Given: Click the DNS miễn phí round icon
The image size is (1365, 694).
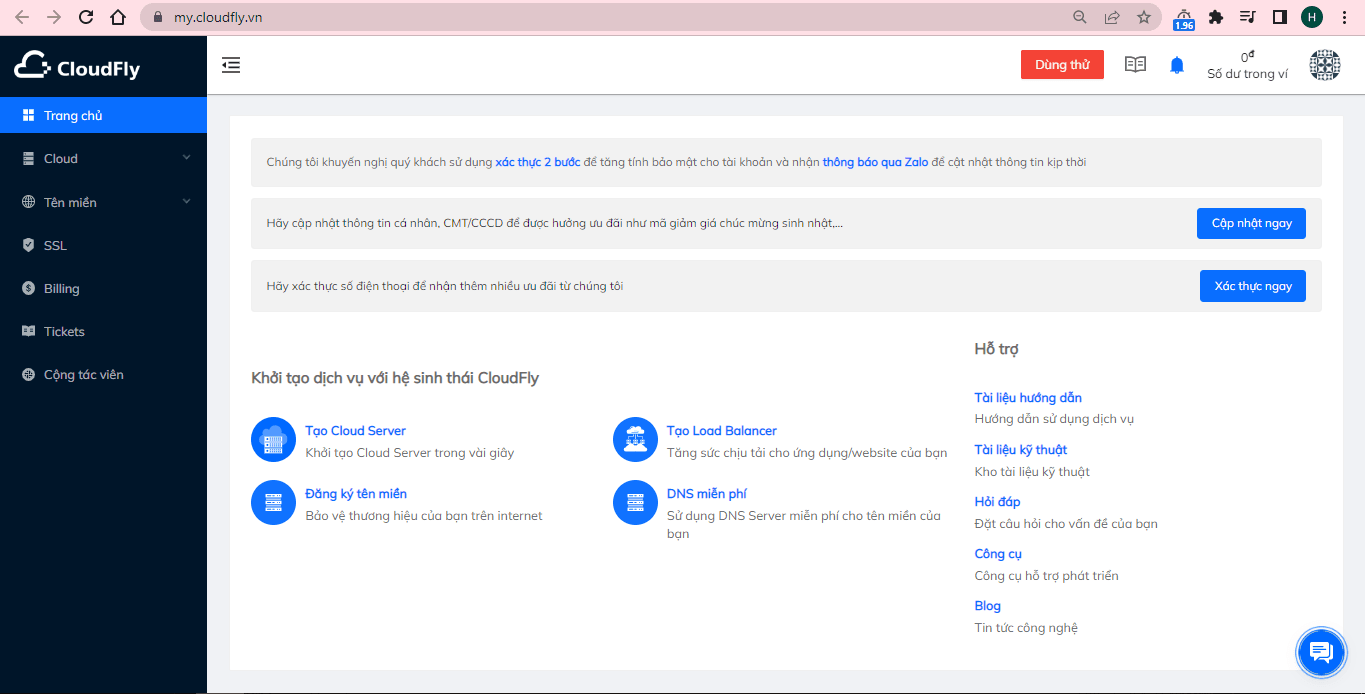Looking at the screenshot, I should pyautogui.click(x=634, y=503).
